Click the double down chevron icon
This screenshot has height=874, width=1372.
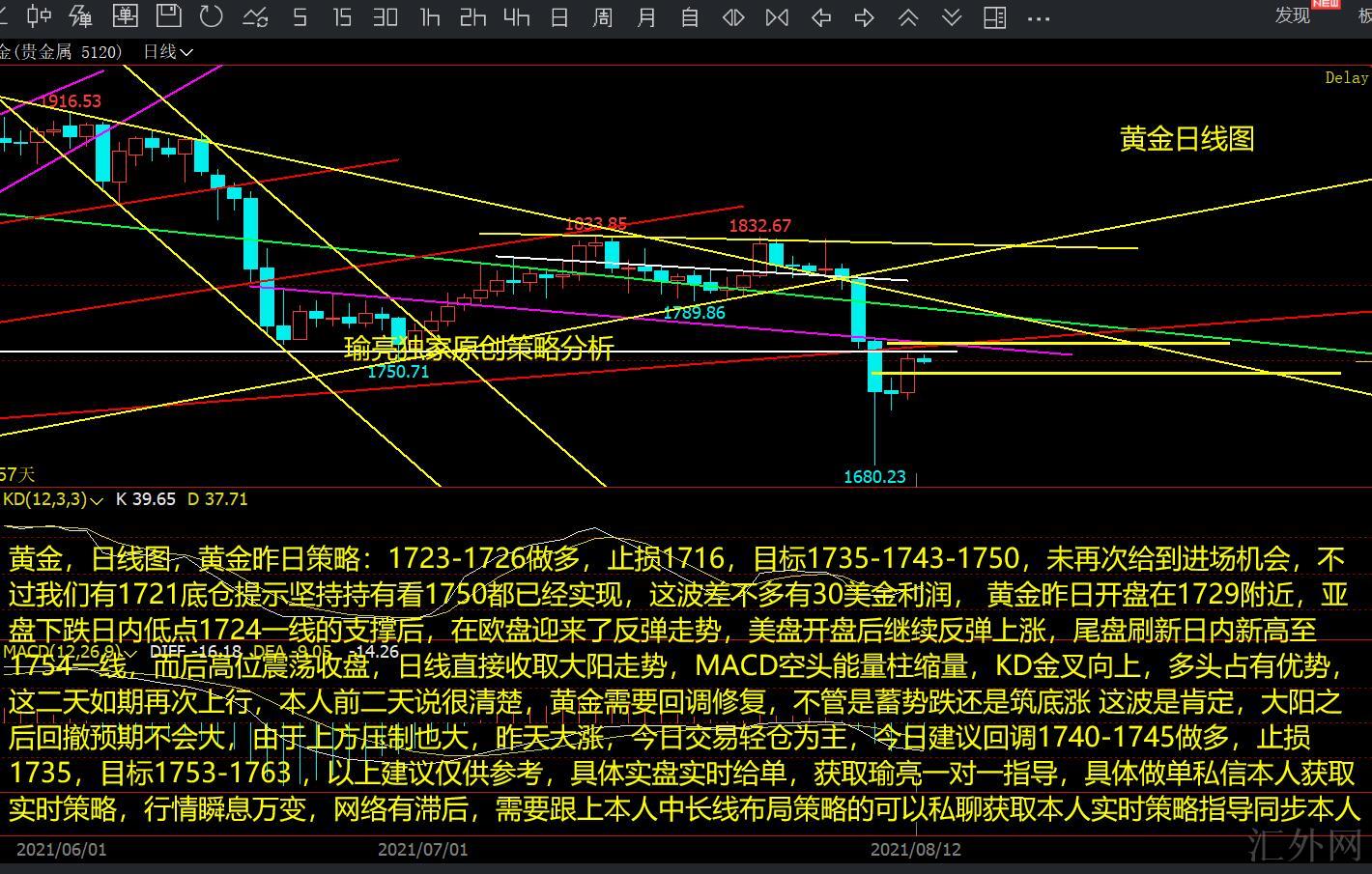[x=952, y=17]
